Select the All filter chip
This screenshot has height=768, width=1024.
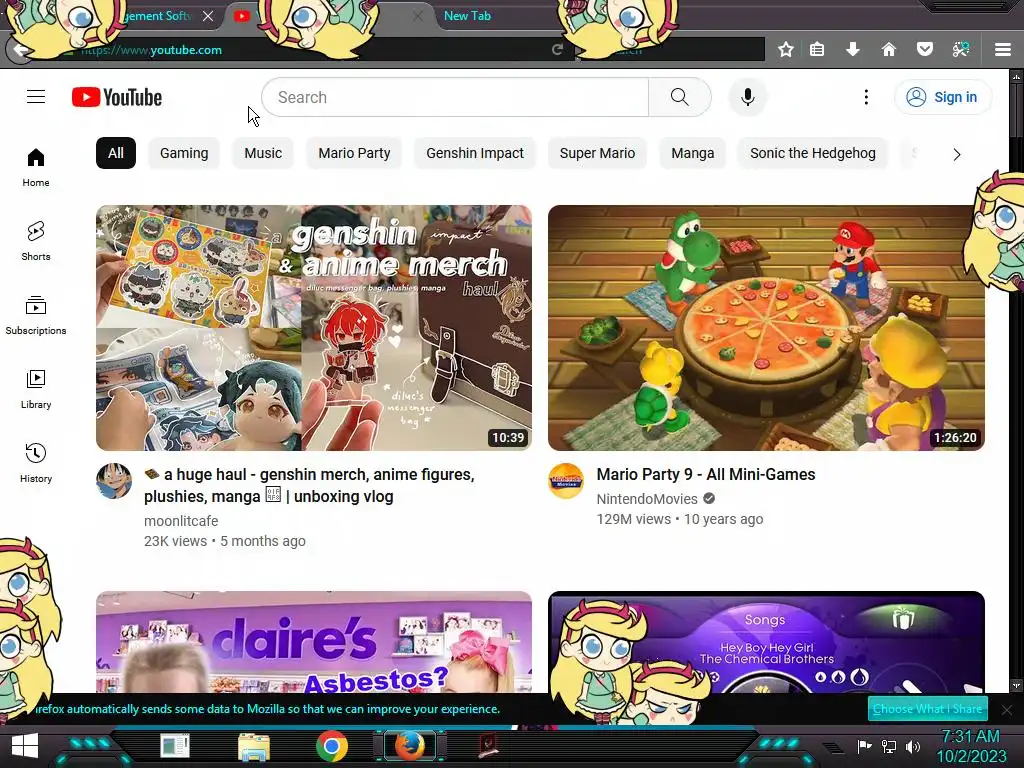(116, 153)
